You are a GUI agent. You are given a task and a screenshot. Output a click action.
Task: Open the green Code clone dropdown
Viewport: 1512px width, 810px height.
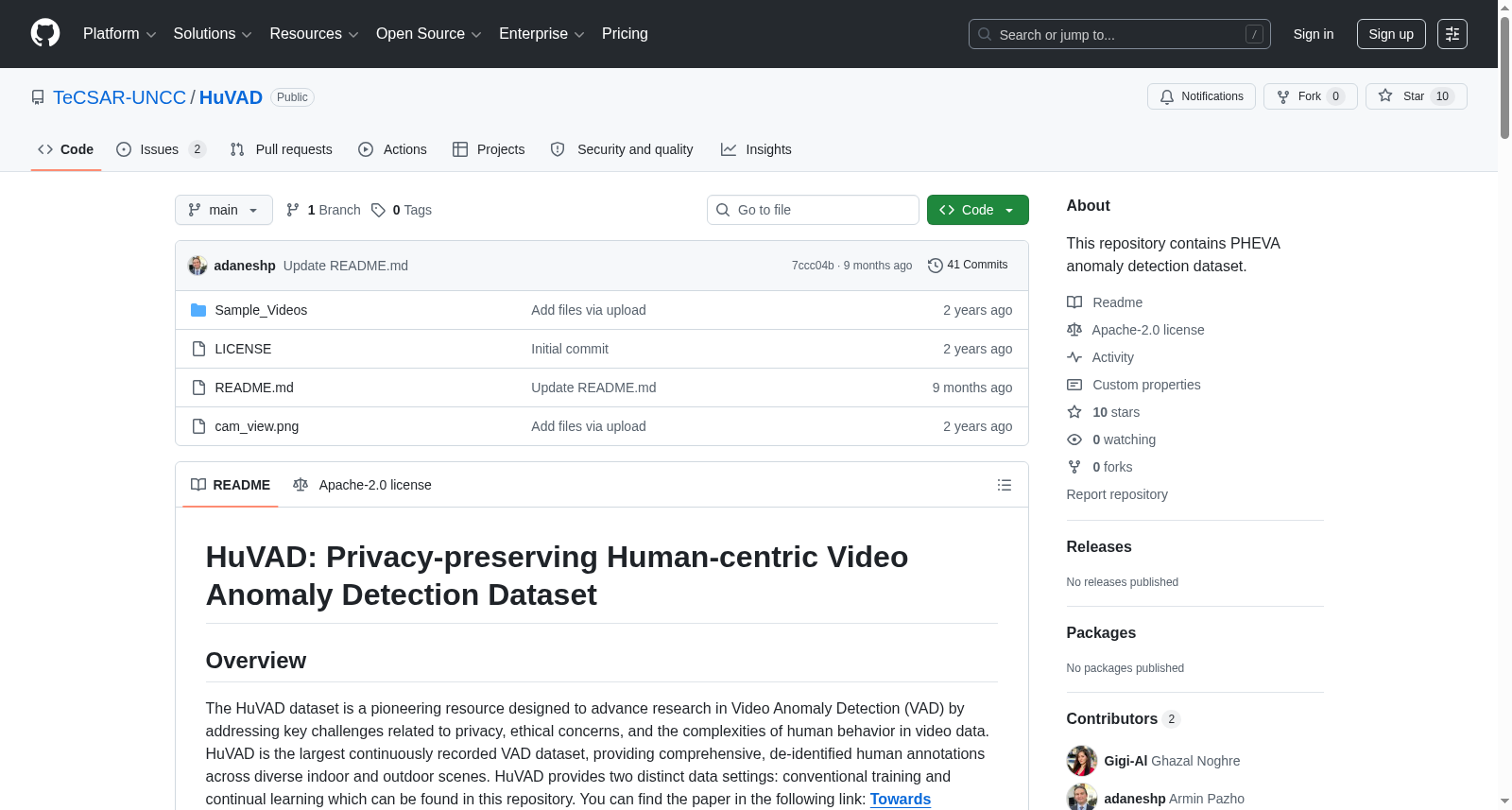tap(978, 210)
